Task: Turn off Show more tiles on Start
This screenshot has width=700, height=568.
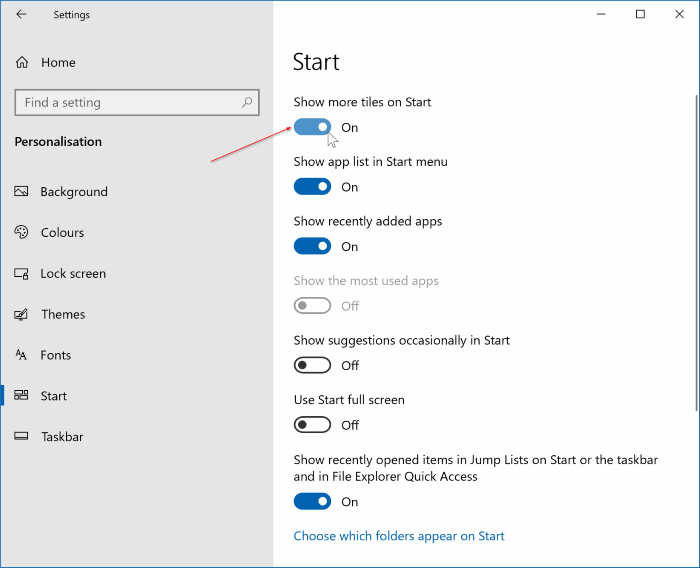Action: click(312, 127)
